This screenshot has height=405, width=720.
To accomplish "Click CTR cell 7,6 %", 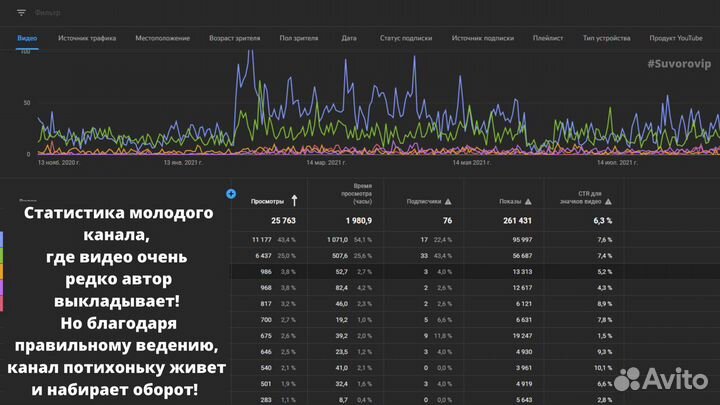I will click(605, 240).
